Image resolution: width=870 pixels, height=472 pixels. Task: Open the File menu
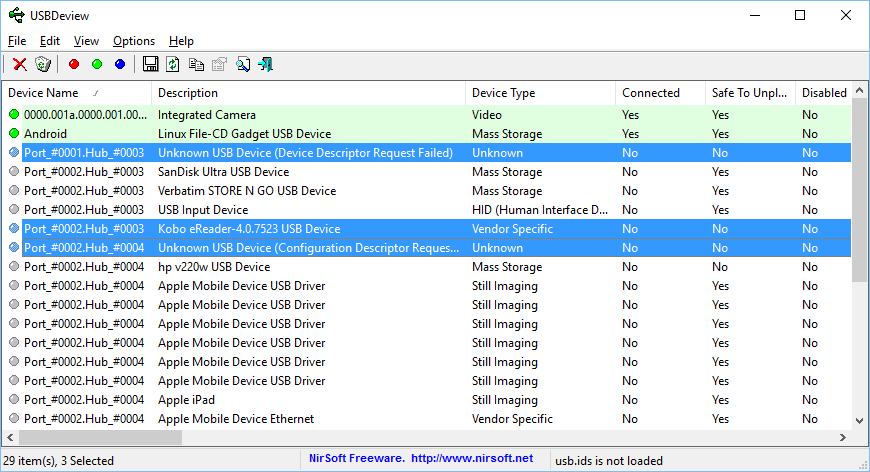[17, 41]
